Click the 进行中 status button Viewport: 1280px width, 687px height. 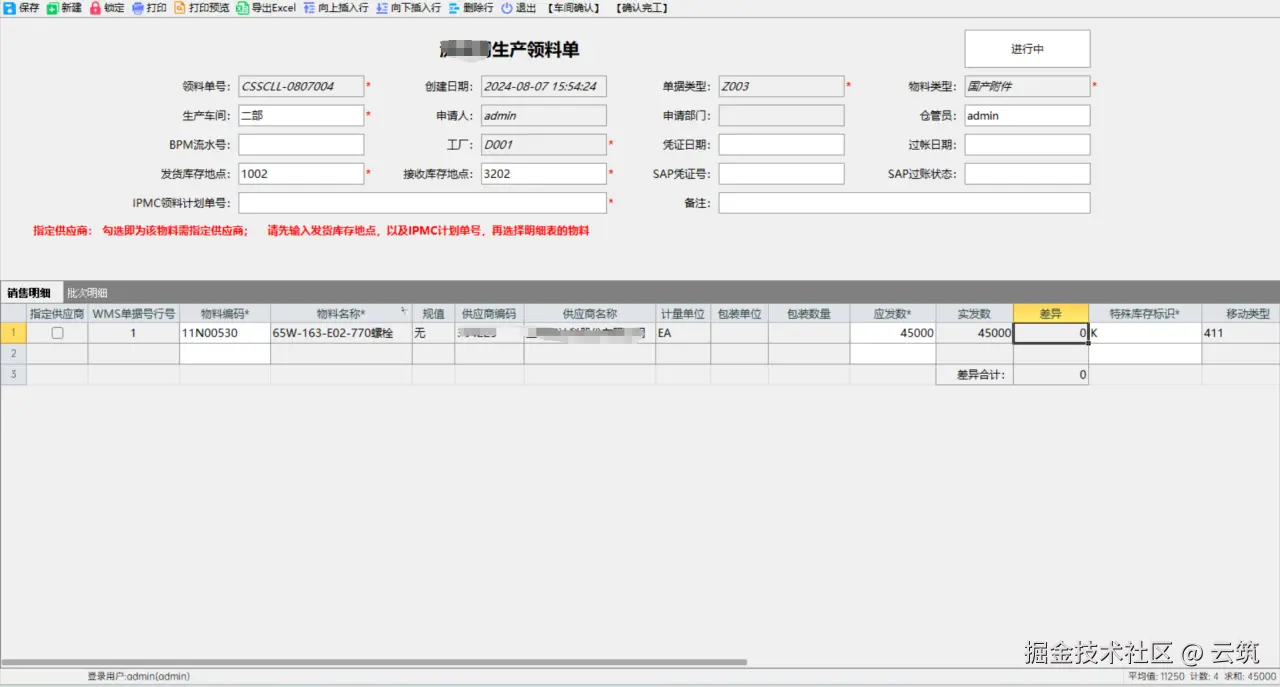click(x=1027, y=49)
